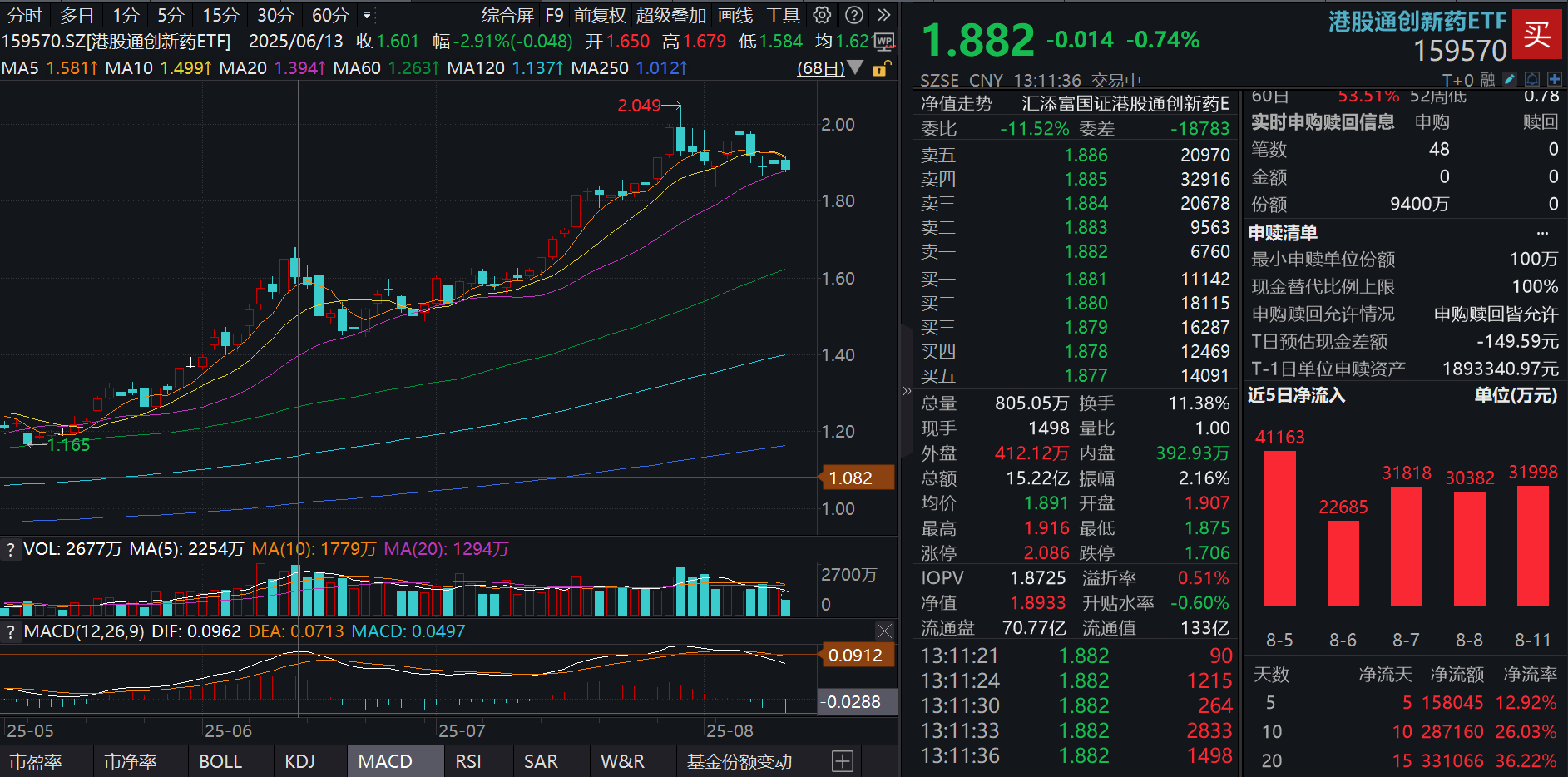The width and height of the screenshot is (1568, 777).
Task: Click the add indicator plus icon
Action: coord(842,761)
